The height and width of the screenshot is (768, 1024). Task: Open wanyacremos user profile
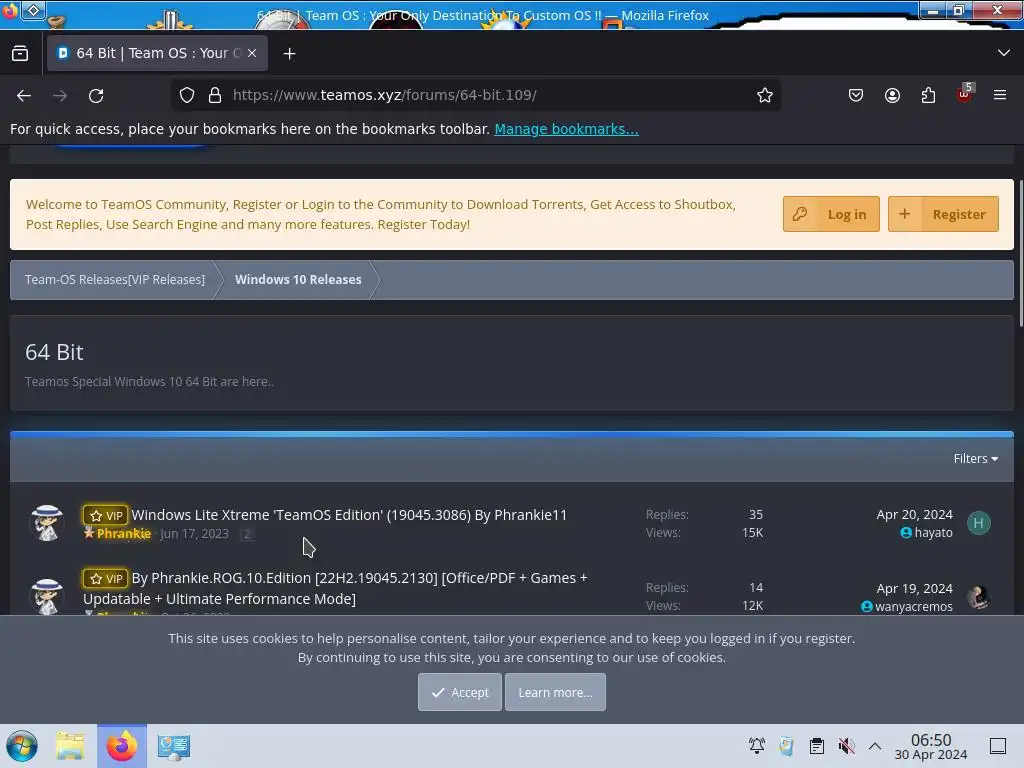click(913, 607)
